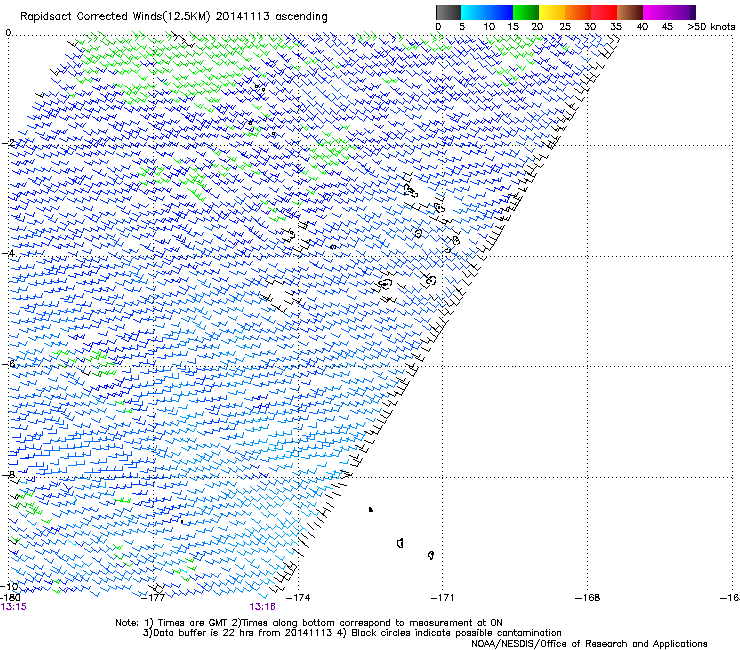Click the '15' legend label

pyautogui.click(x=513, y=27)
